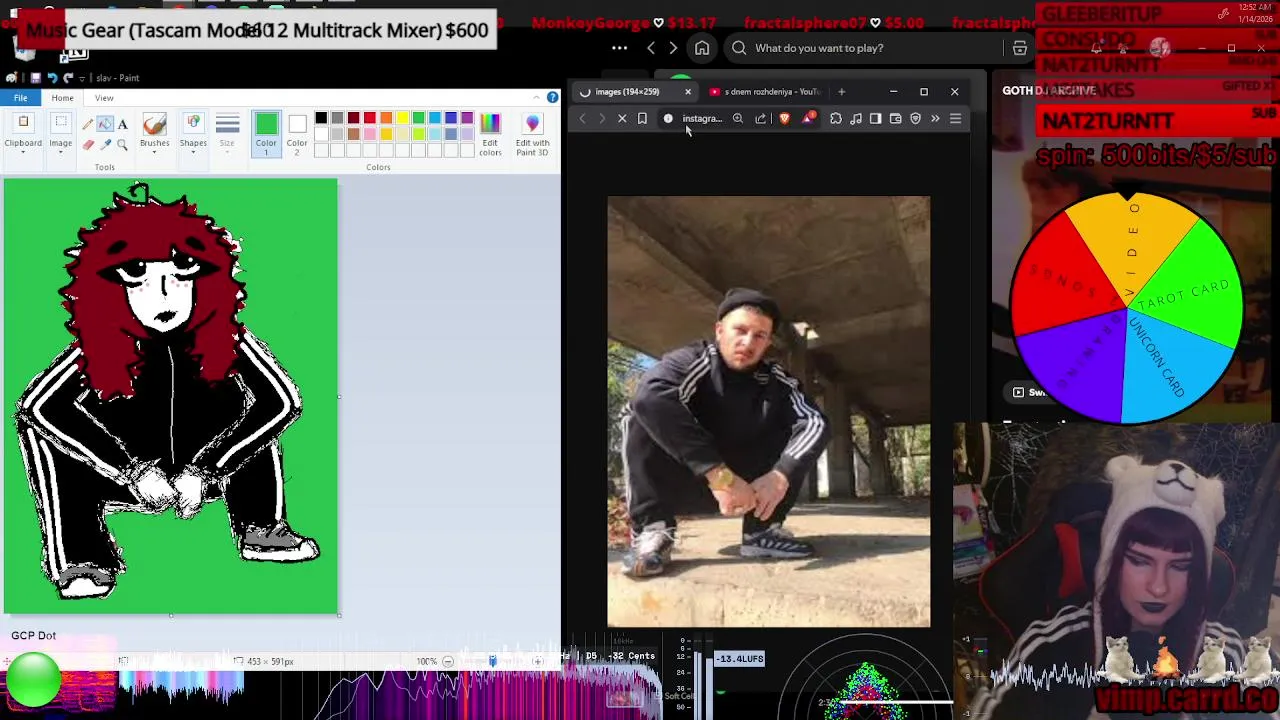The image size is (1280, 720).
Task: Select the Color picker eyedropper tool
Action: [x=105, y=145]
